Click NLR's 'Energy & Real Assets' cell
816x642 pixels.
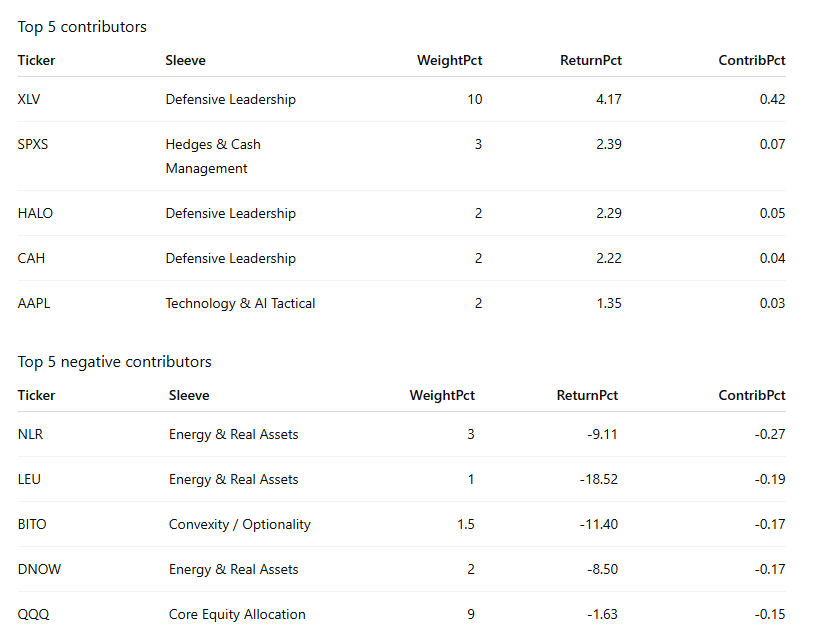[234, 434]
